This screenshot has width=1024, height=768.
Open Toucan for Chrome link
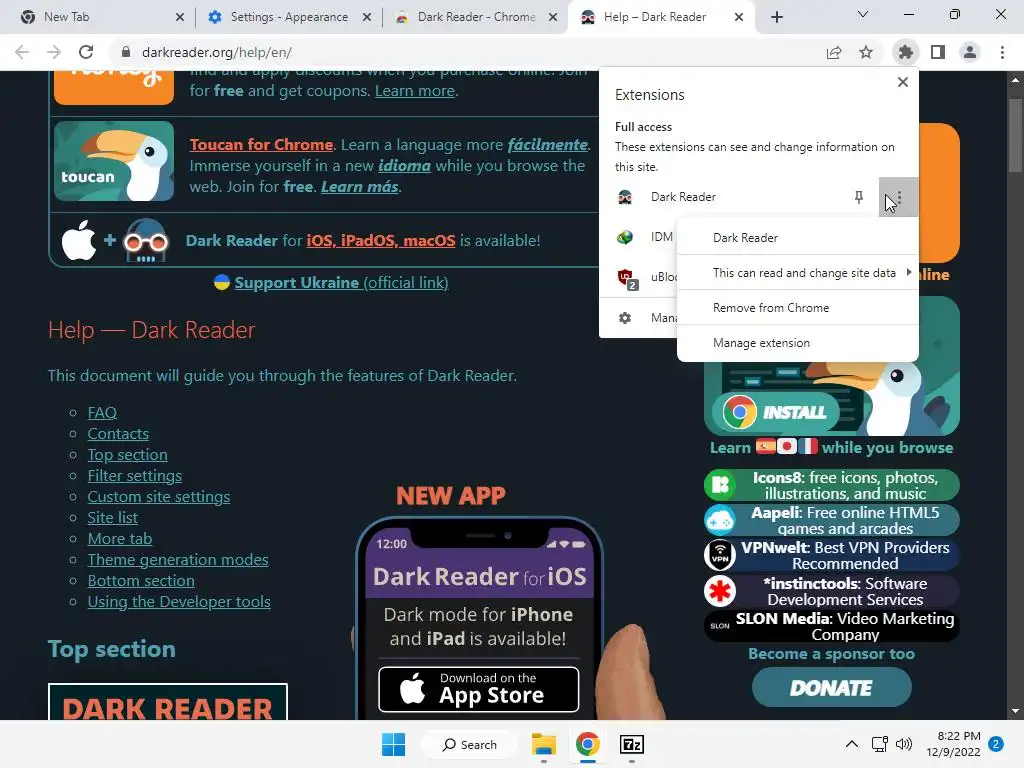[261, 144]
